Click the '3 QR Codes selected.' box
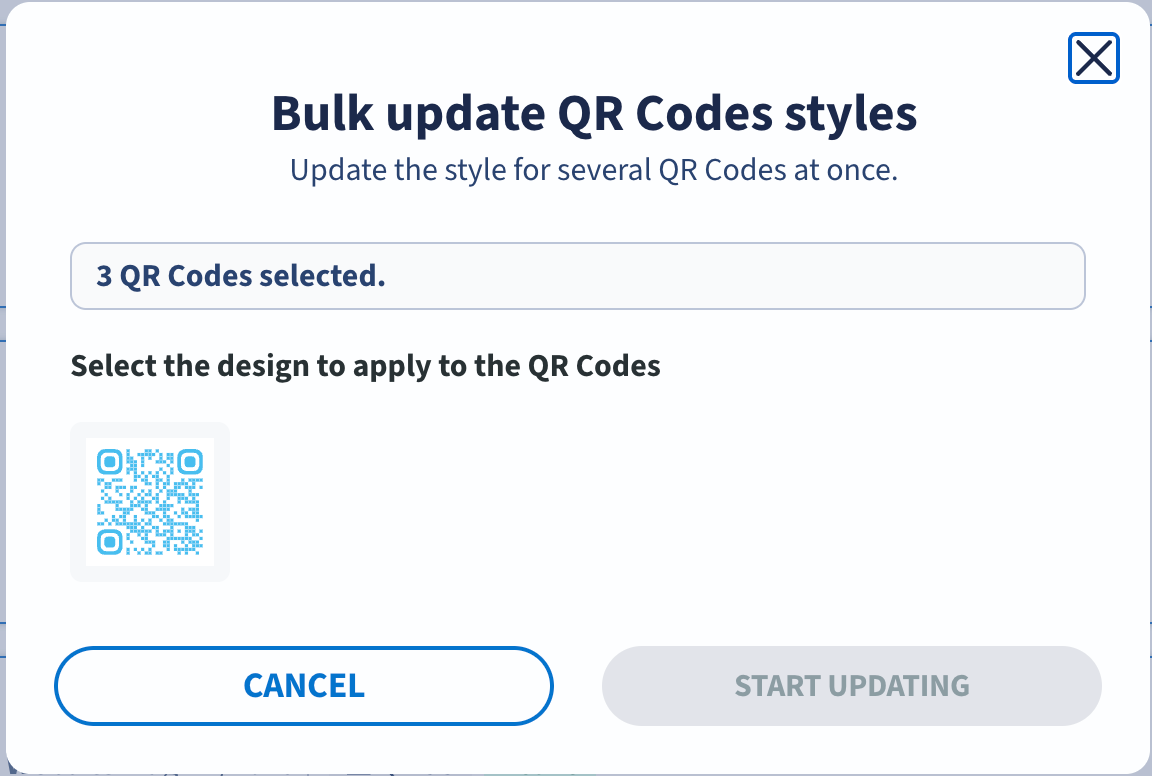1152x776 pixels. pos(577,276)
